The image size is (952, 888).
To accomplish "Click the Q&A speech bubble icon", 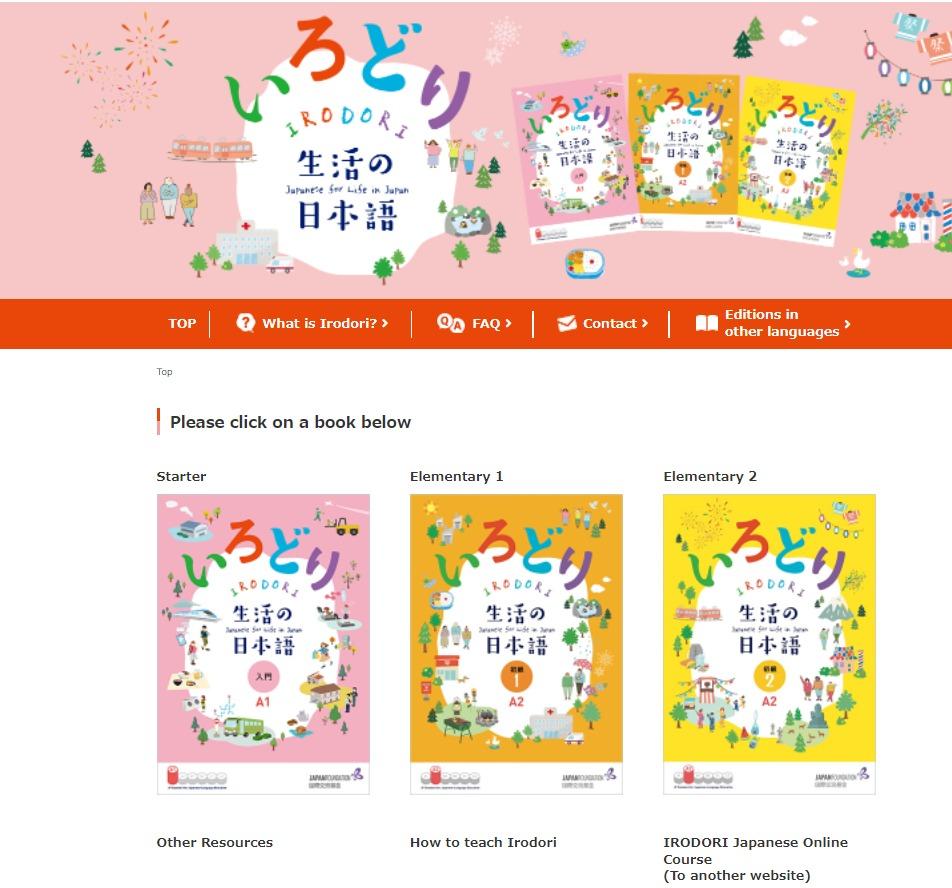I will [x=450, y=322].
